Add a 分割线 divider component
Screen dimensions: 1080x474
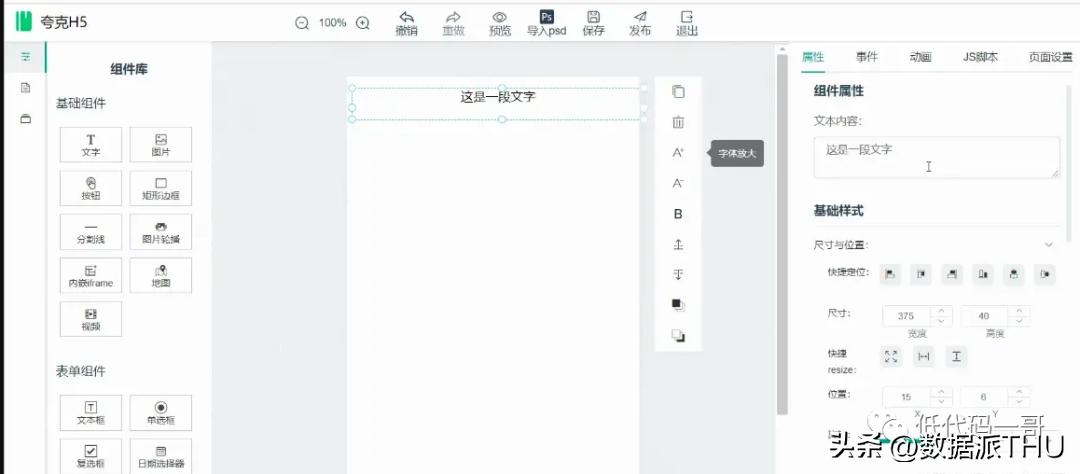[91, 231]
